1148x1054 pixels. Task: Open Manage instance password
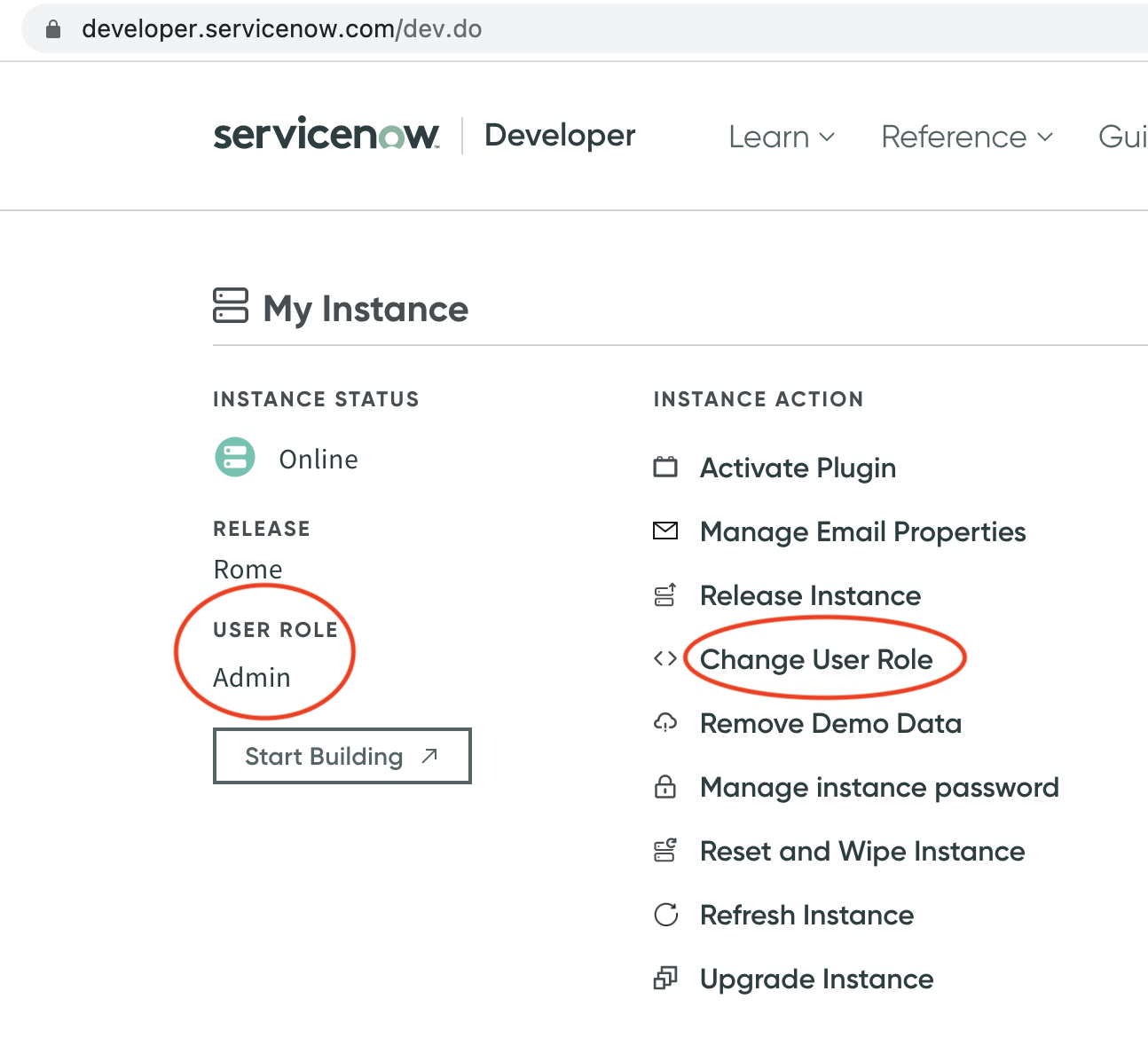(x=879, y=787)
